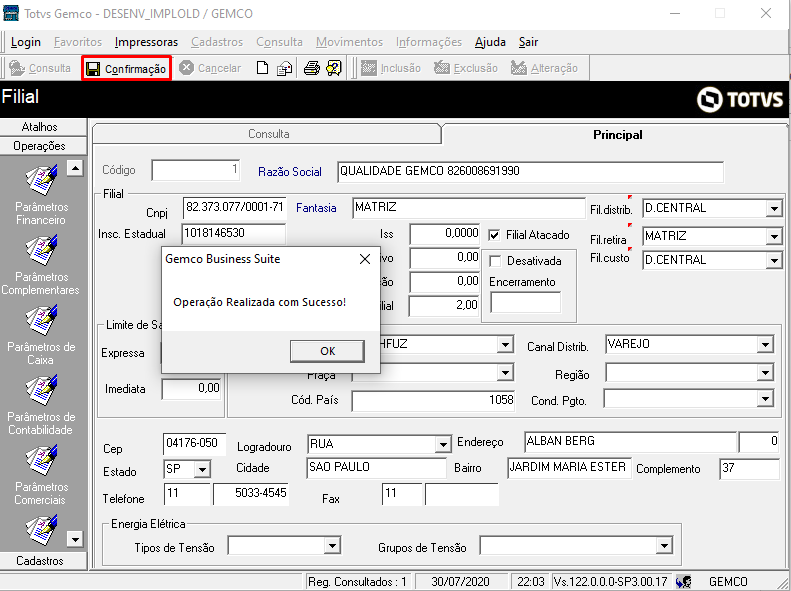Click the Razão Social input field
This screenshot has width=791, height=591.
pyautogui.click(x=530, y=171)
